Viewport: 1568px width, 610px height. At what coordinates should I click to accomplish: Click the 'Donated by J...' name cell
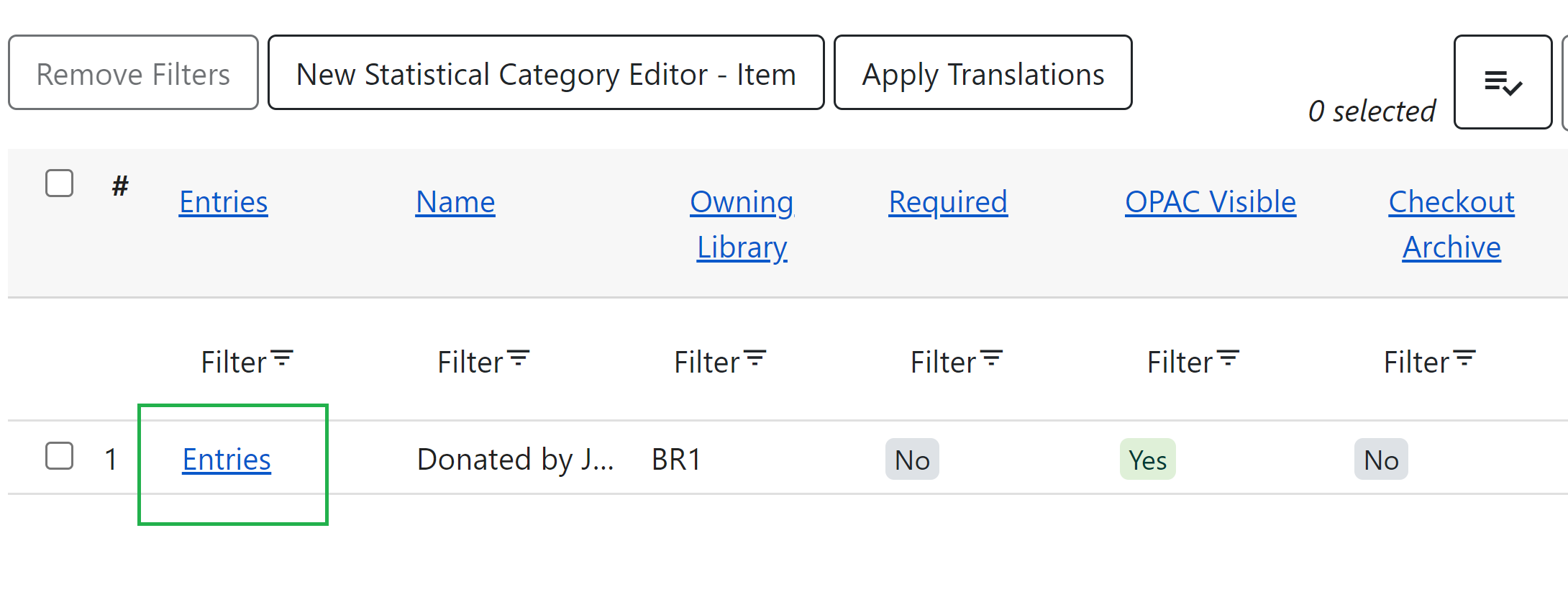[x=515, y=460]
